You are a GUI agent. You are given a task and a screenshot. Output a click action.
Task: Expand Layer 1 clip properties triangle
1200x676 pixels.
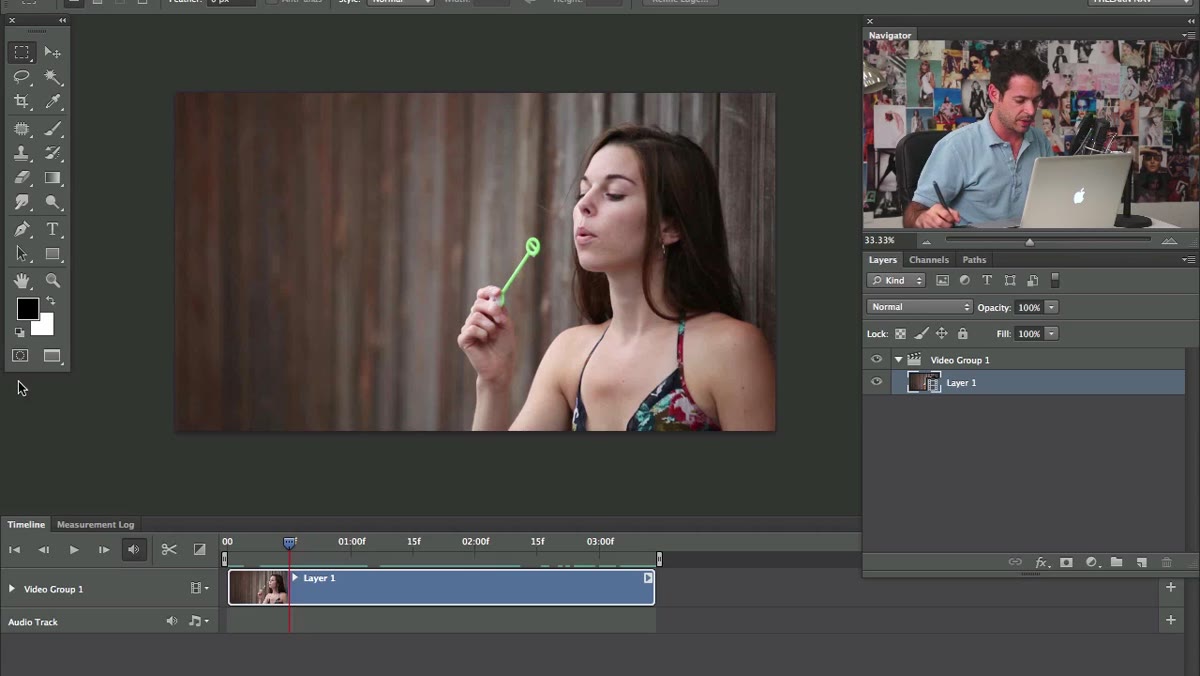pyautogui.click(x=295, y=578)
